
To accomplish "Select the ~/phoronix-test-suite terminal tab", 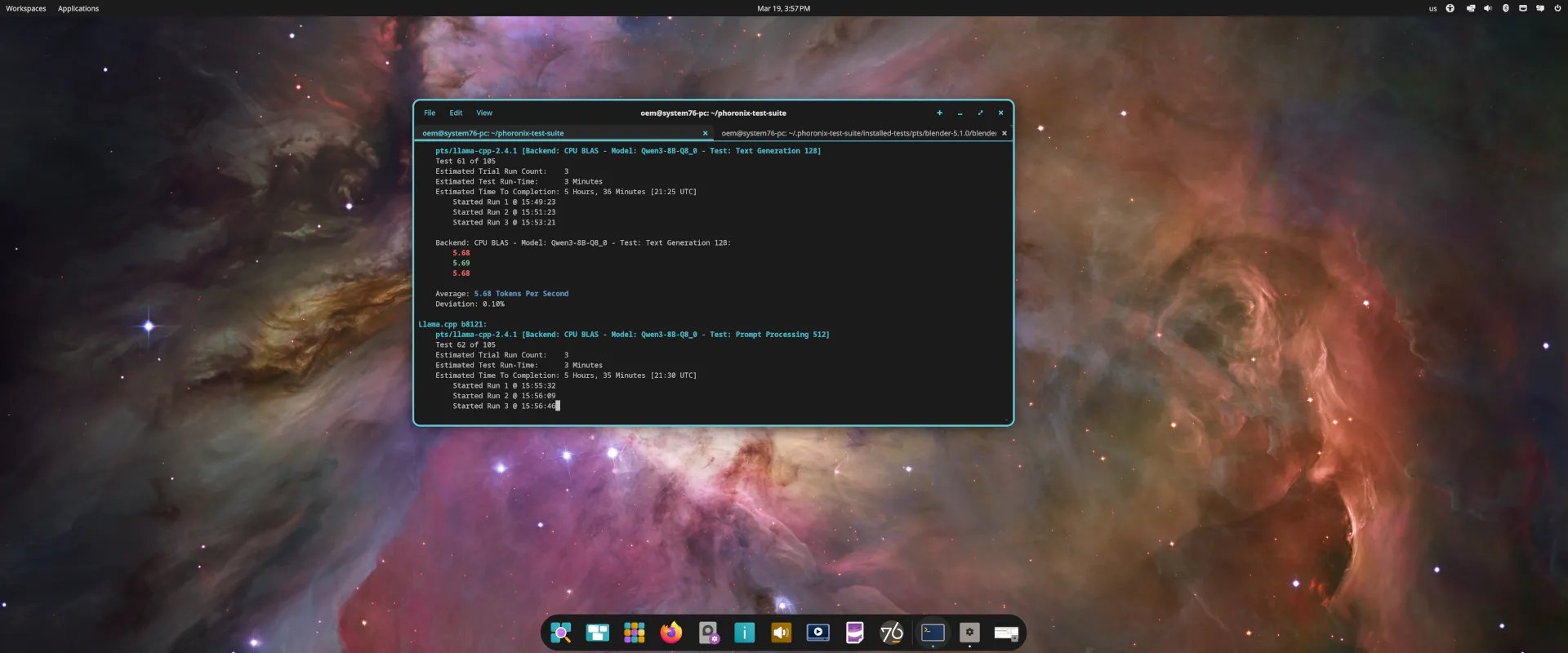I will point(492,133).
